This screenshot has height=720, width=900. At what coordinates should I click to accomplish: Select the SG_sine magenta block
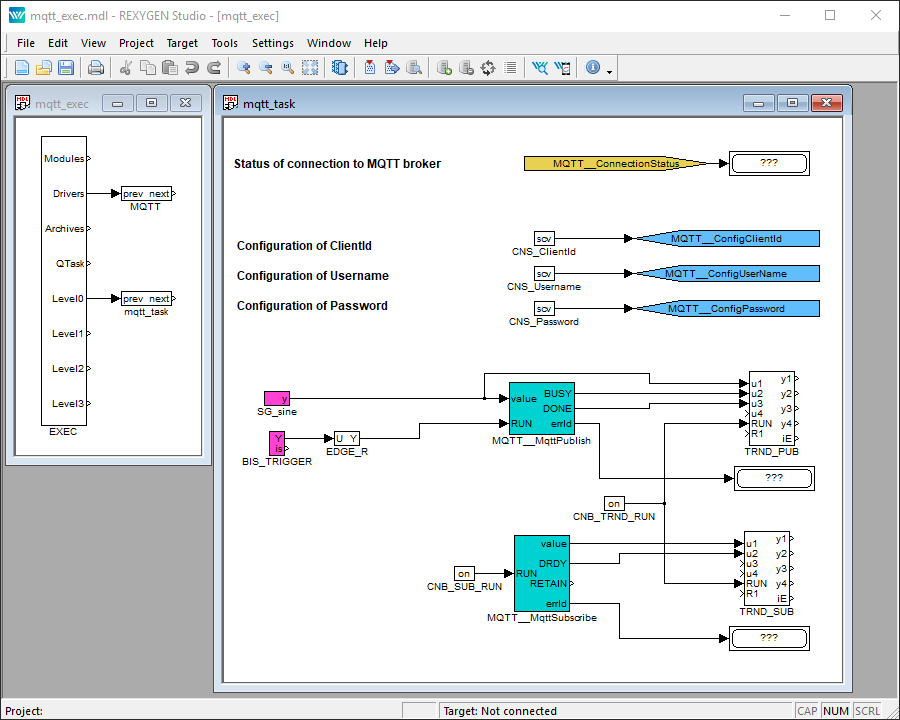(x=277, y=398)
